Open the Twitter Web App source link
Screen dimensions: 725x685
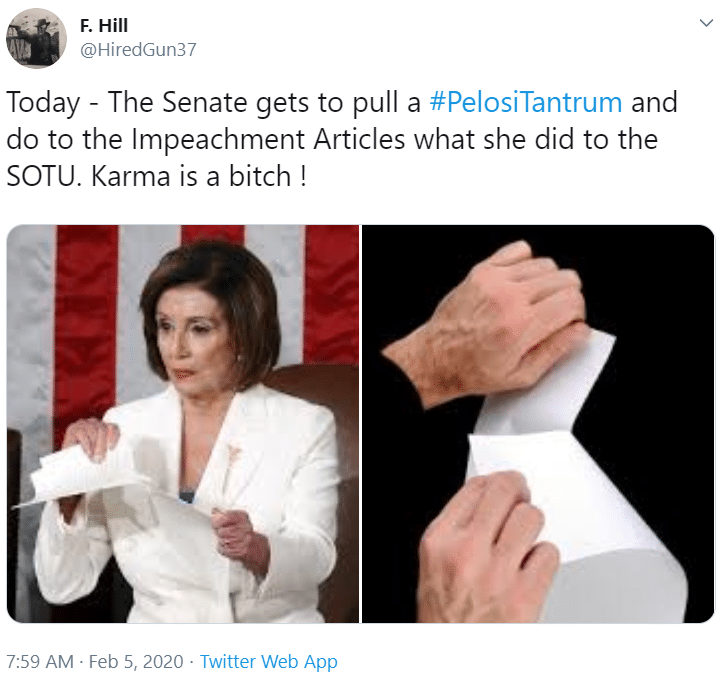click(269, 662)
